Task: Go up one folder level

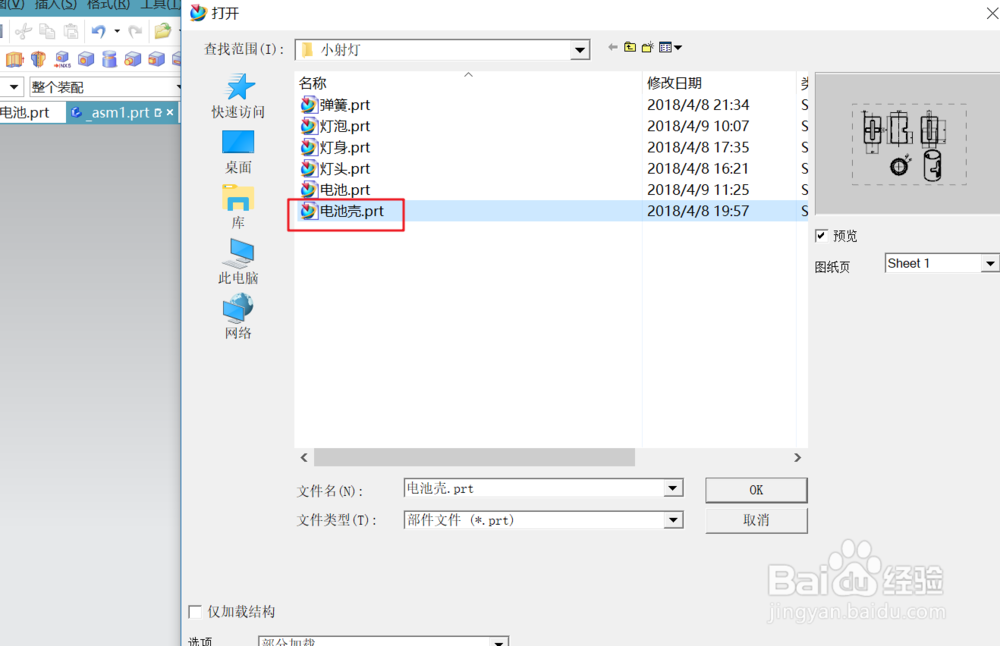Action: pyautogui.click(x=630, y=47)
